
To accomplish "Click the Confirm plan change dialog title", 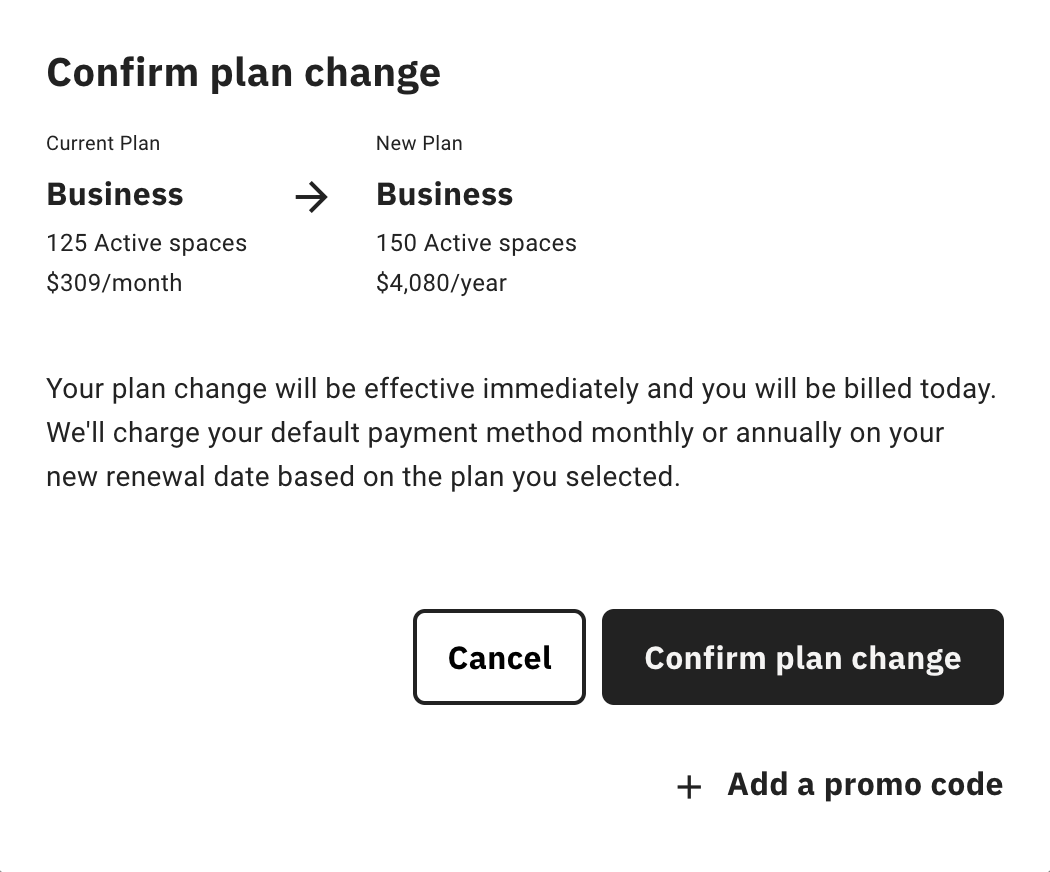I will click(243, 72).
